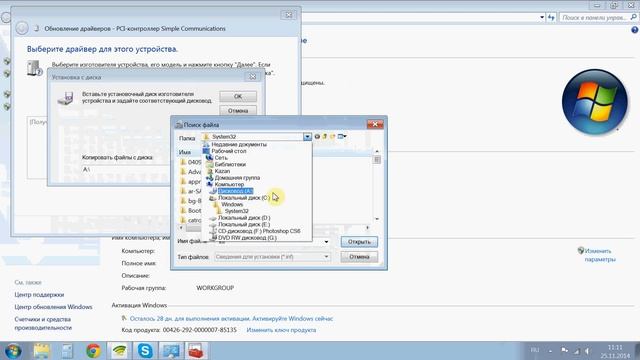The height and width of the screenshot is (360, 640).
Task: Click Активируйте Windows сейчас link
Action: tap(293, 318)
